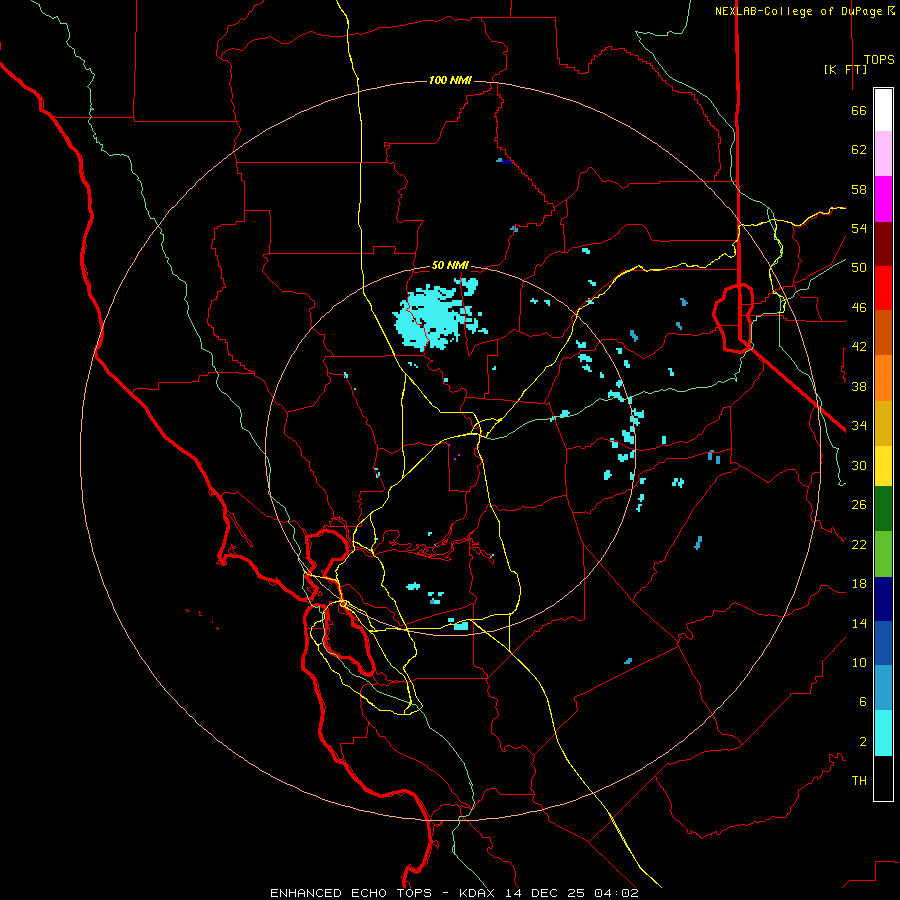
Task: Click the light green 26 kft legend swatch
Action: click(x=883, y=554)
